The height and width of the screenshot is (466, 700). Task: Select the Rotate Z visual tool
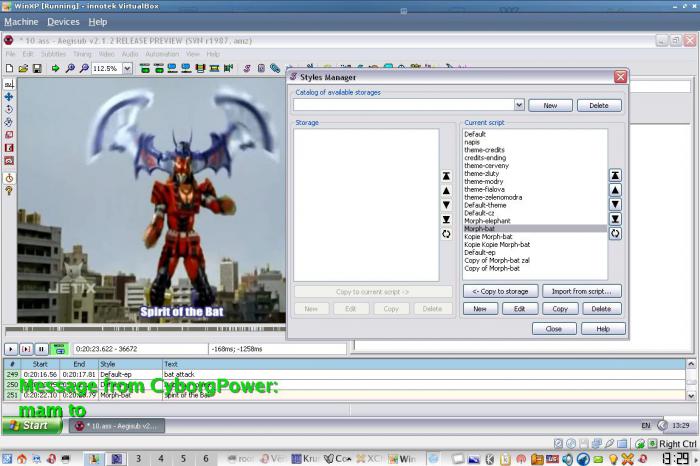click(x=9, y=109)
